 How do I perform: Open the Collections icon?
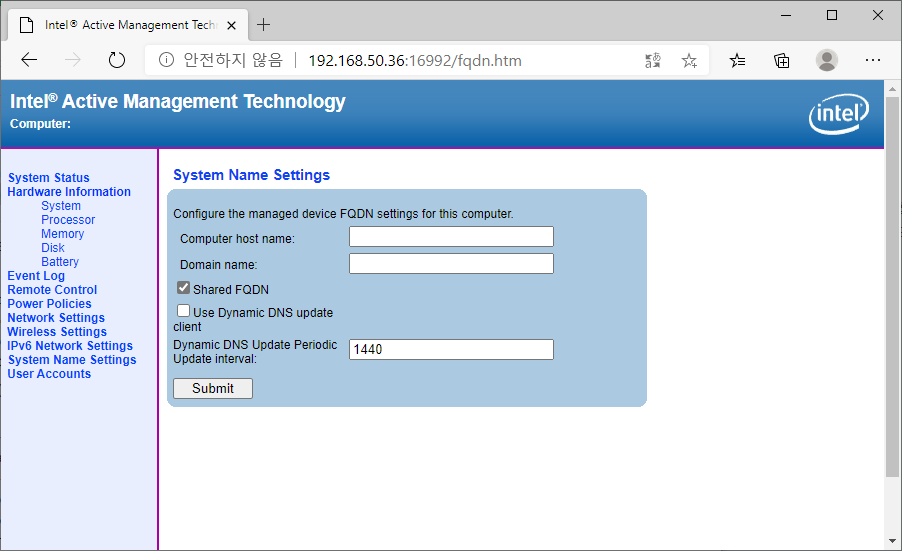(x=782, y=60)
